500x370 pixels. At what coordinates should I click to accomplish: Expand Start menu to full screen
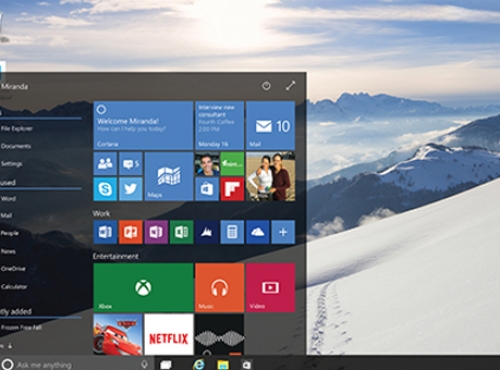coord(291,86)
